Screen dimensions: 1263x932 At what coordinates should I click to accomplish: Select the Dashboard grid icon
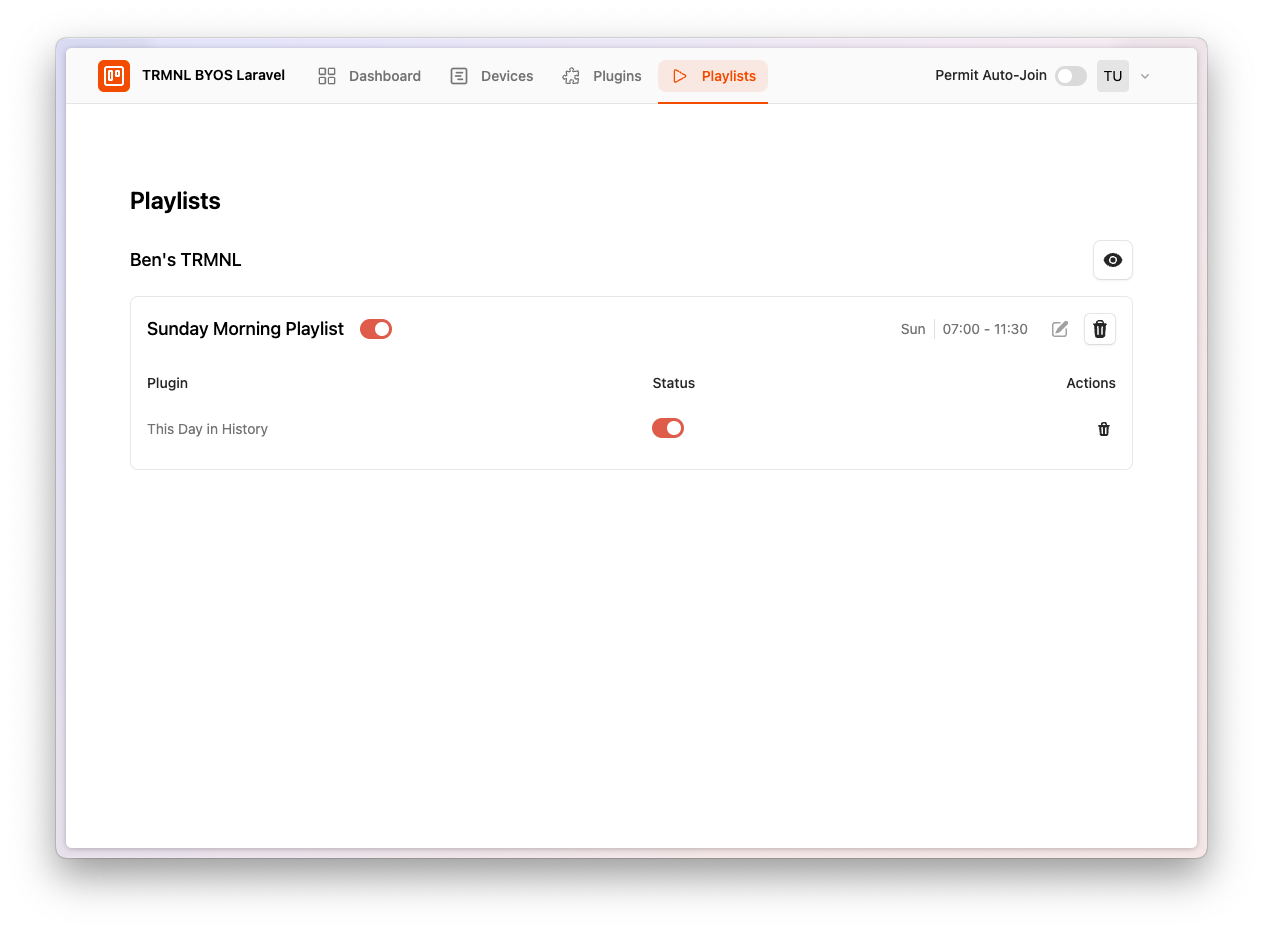[x=326, y=75]
